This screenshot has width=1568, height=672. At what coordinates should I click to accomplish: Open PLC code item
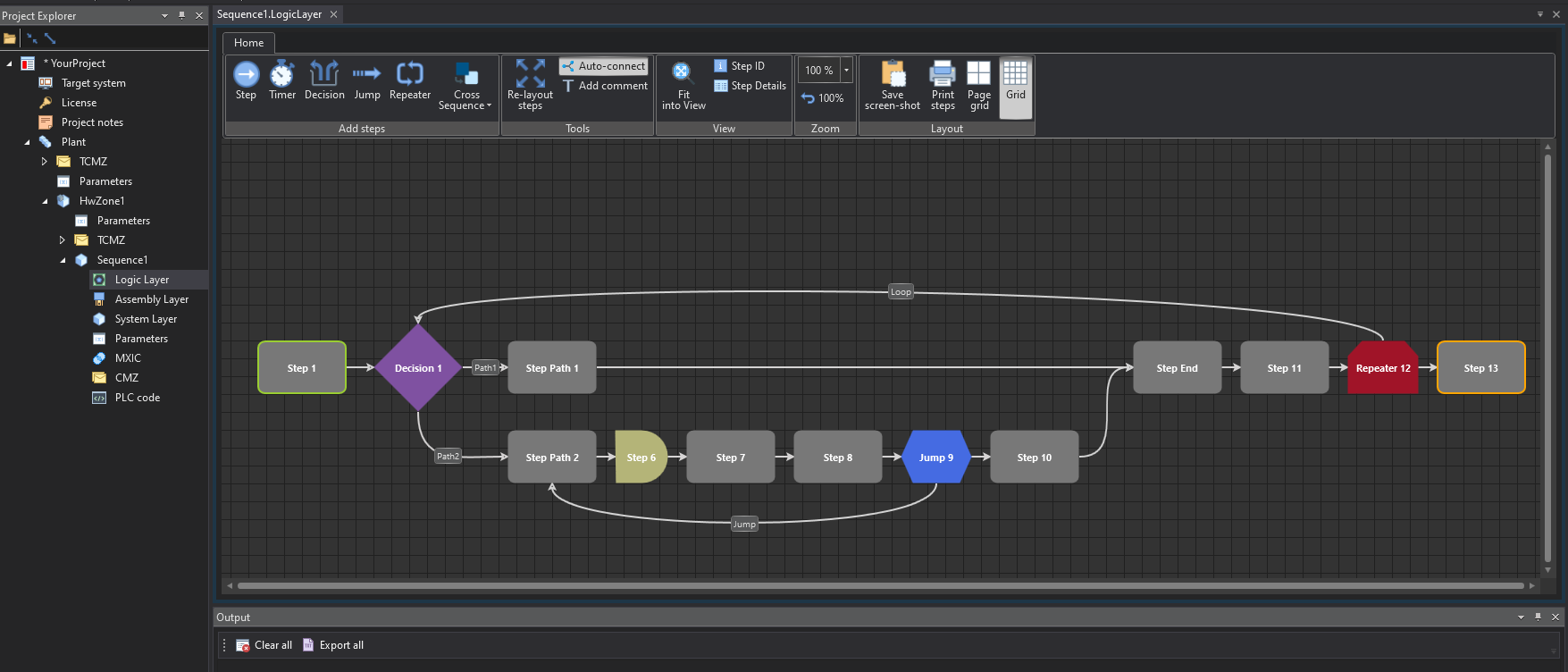point(137,398)
